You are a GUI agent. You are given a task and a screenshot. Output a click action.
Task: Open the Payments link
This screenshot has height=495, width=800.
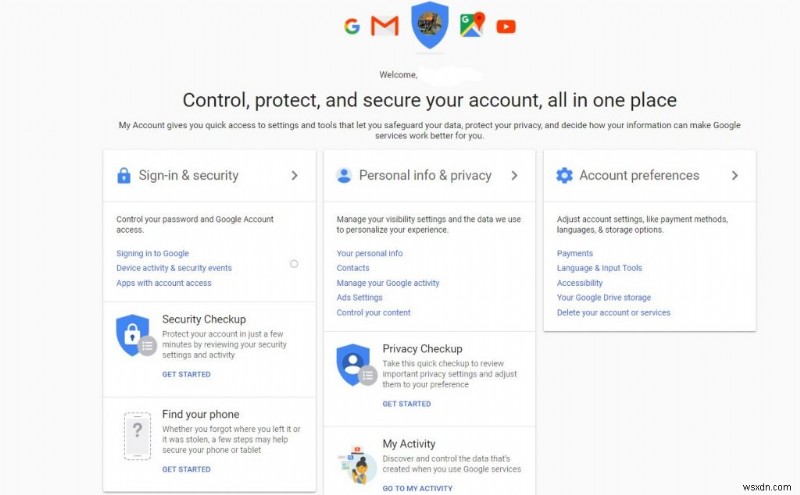tap(575, 254)
